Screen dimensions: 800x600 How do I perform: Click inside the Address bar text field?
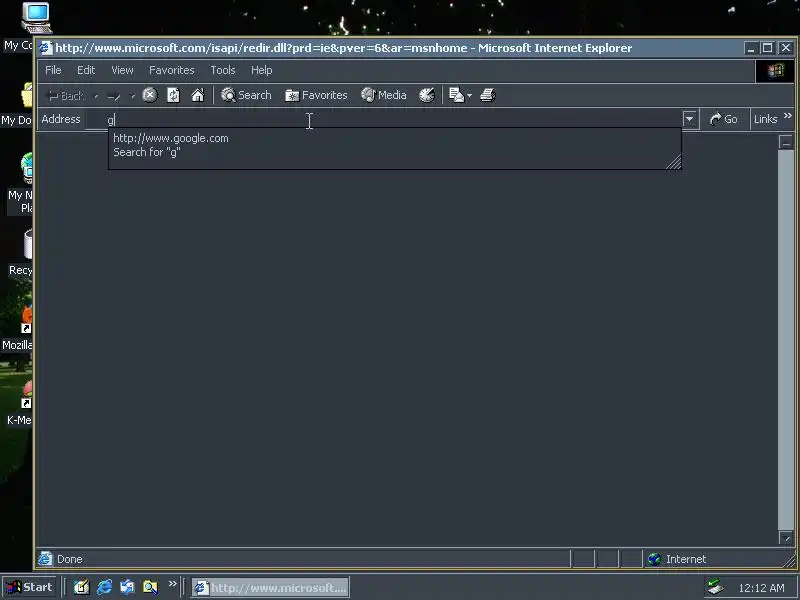(x=384, y=120)
